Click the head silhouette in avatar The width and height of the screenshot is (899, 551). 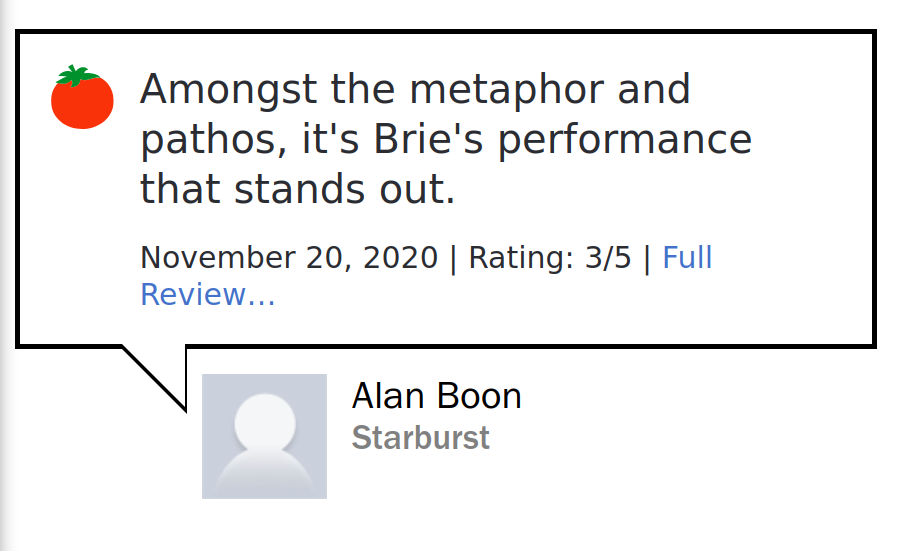click(x=265, y=423)
